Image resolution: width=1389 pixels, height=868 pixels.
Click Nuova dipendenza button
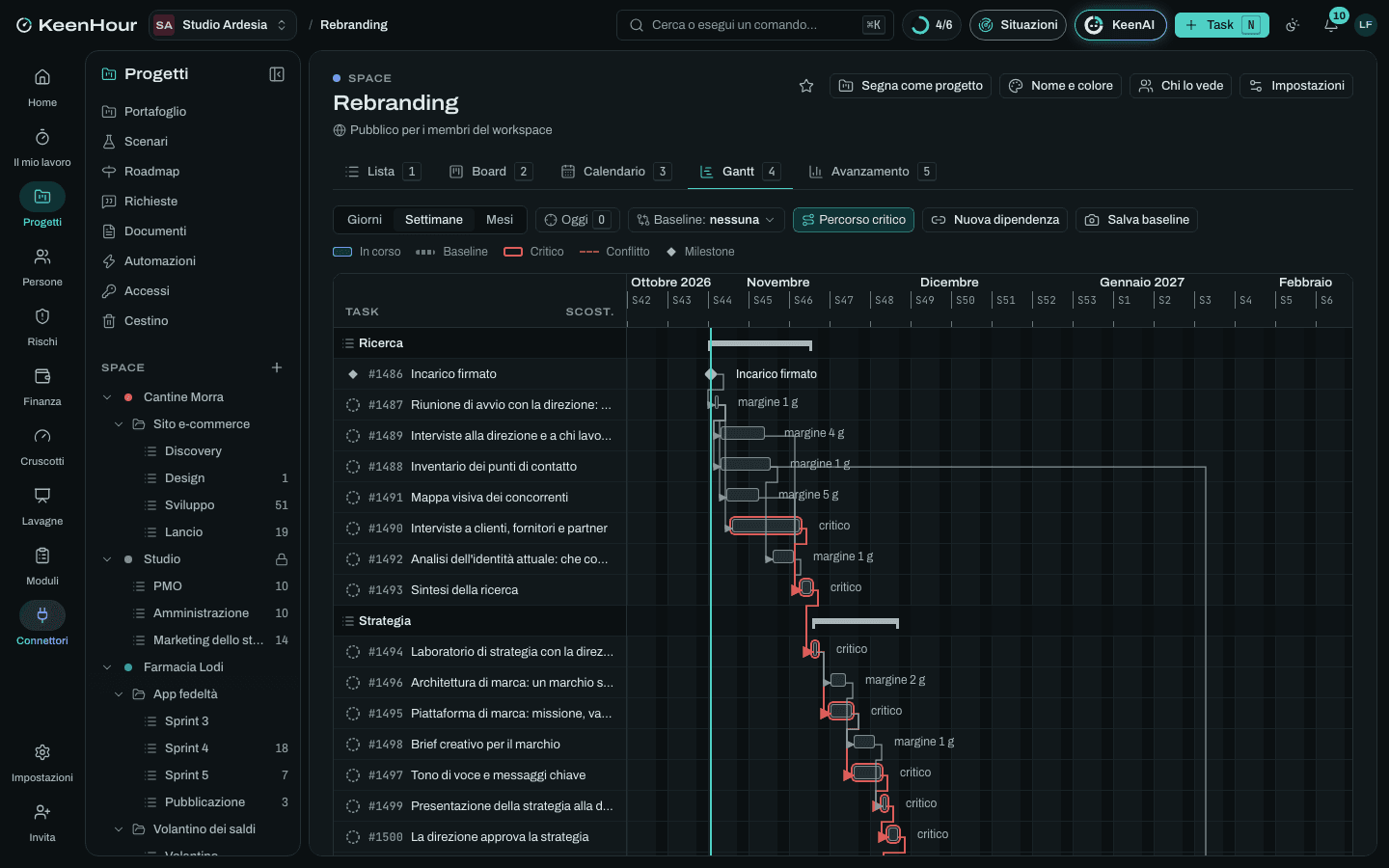click(x=994, y=220)
